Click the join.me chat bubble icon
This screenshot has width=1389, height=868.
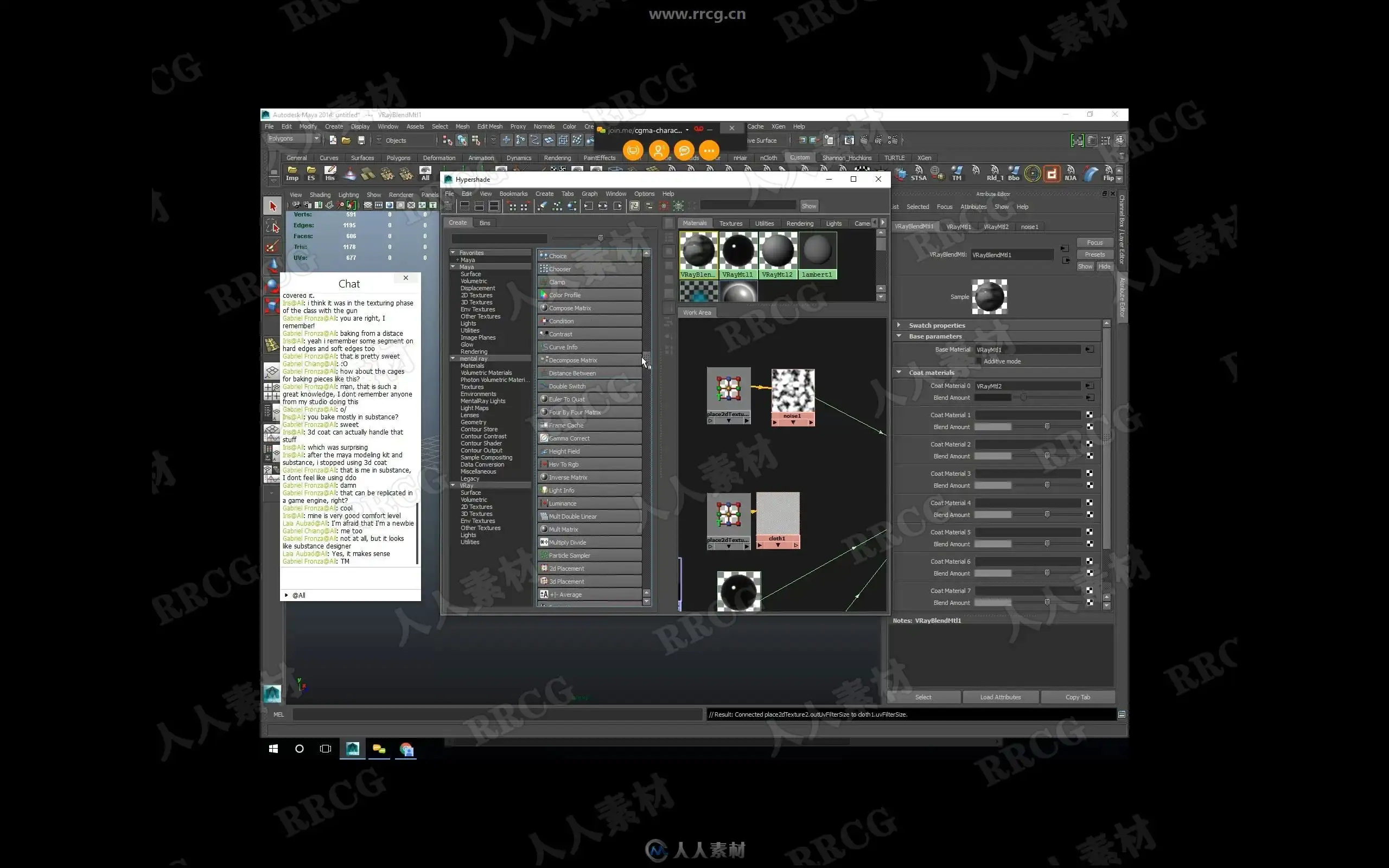pyautogui.click(x=684, y=151)
